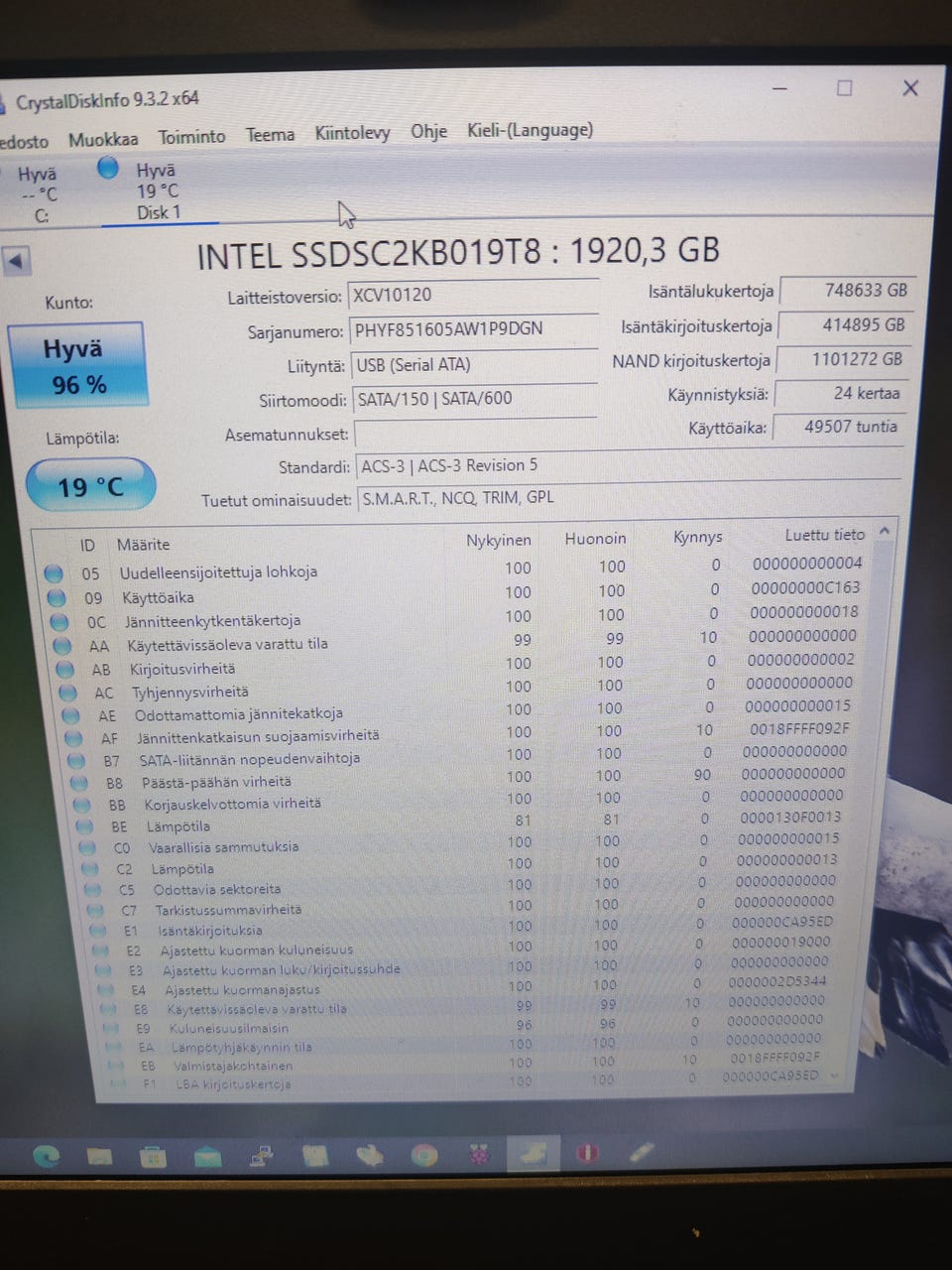Click the scroll-down arrow of attribute list
This screenshot has width=952, height=1270.
click(835, 1076)
